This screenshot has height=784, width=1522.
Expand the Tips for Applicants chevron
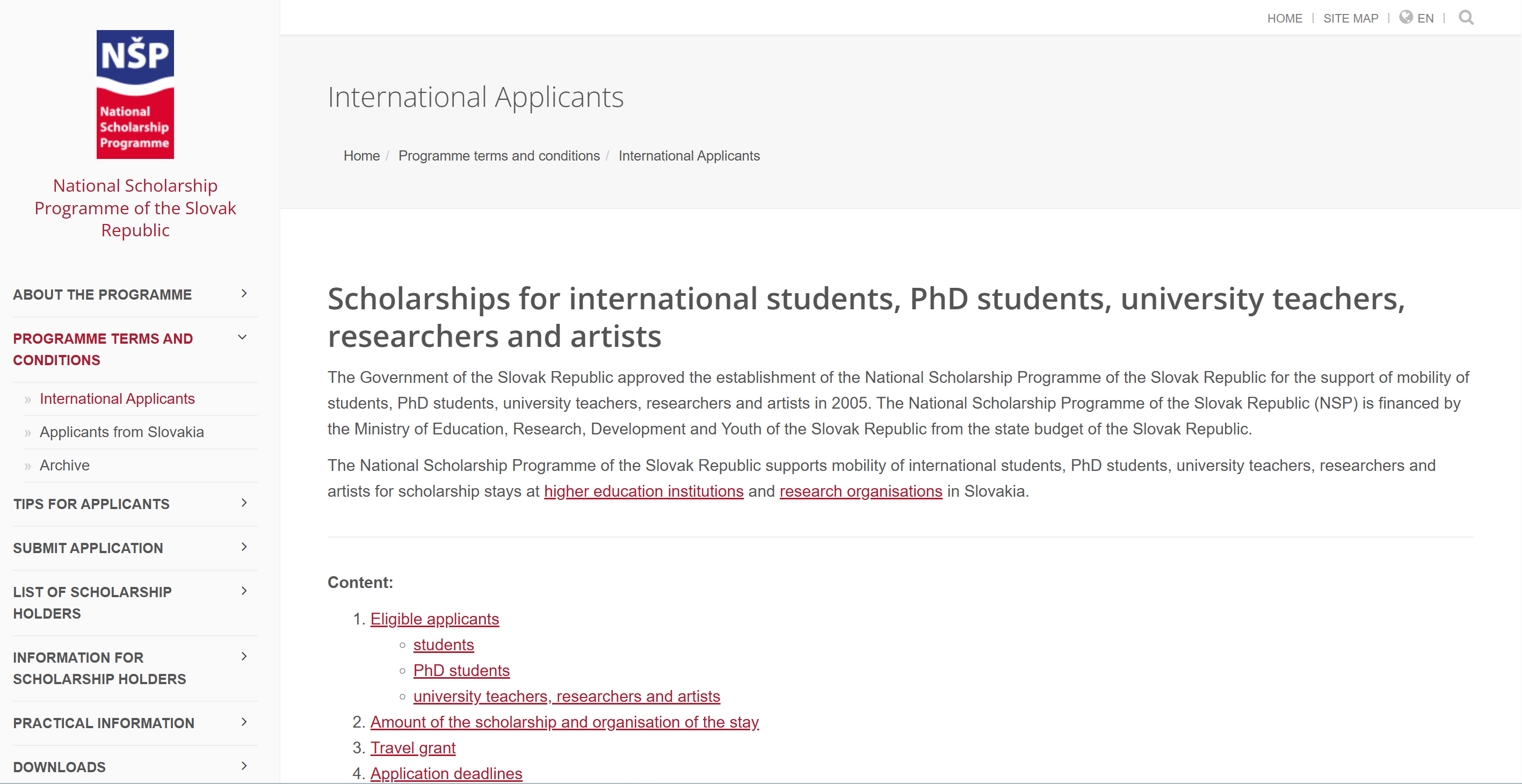coord(244,503)
